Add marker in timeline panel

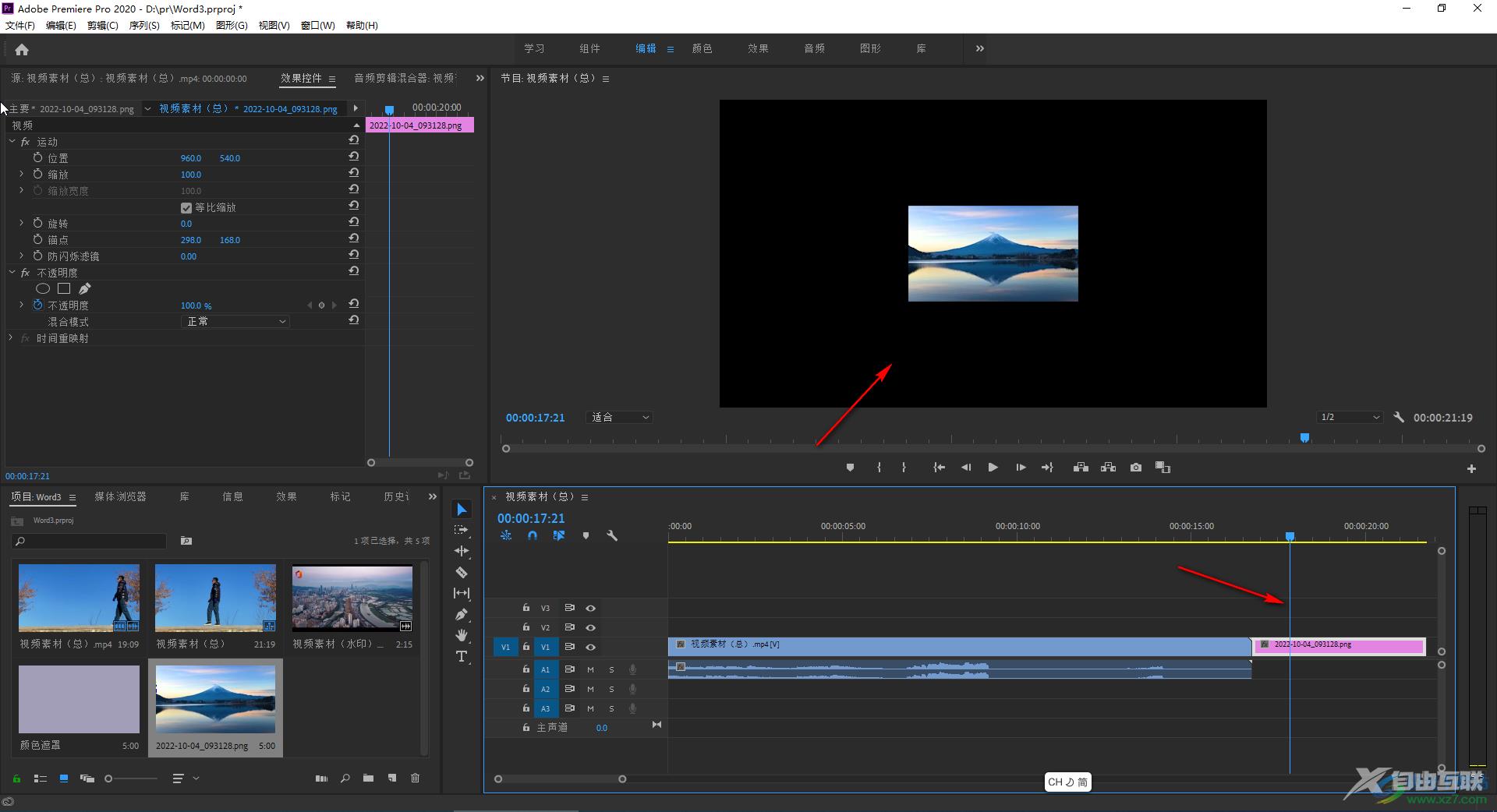(x=586, y=535)
